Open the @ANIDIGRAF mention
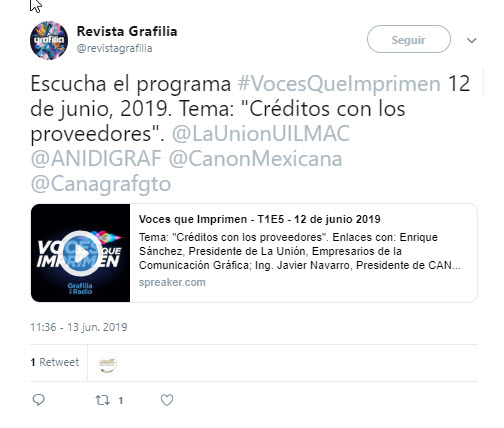 [x=96, y=158]
